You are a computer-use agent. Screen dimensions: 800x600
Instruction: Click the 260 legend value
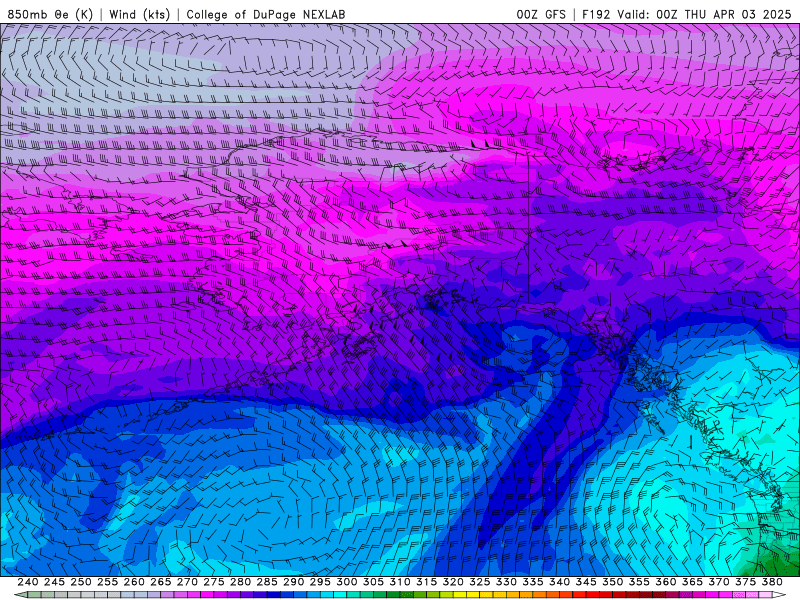click(x=134, y=582)
